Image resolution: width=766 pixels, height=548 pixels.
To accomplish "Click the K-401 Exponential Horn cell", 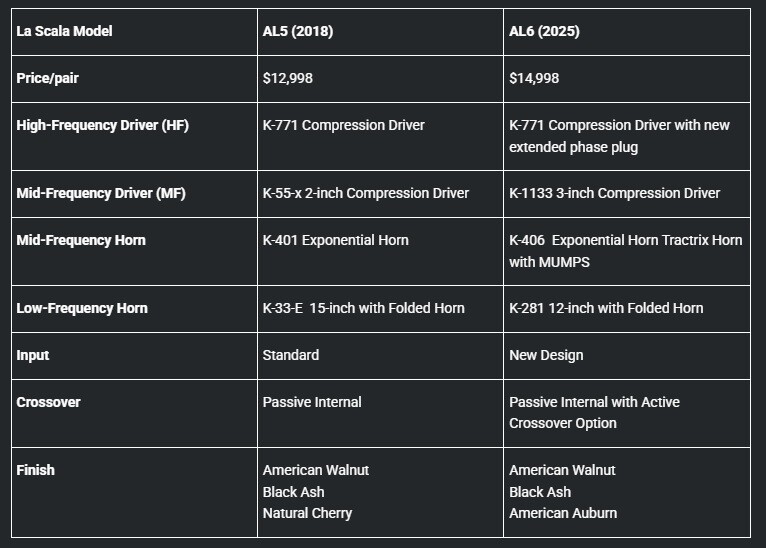I will tap(380, 252).
